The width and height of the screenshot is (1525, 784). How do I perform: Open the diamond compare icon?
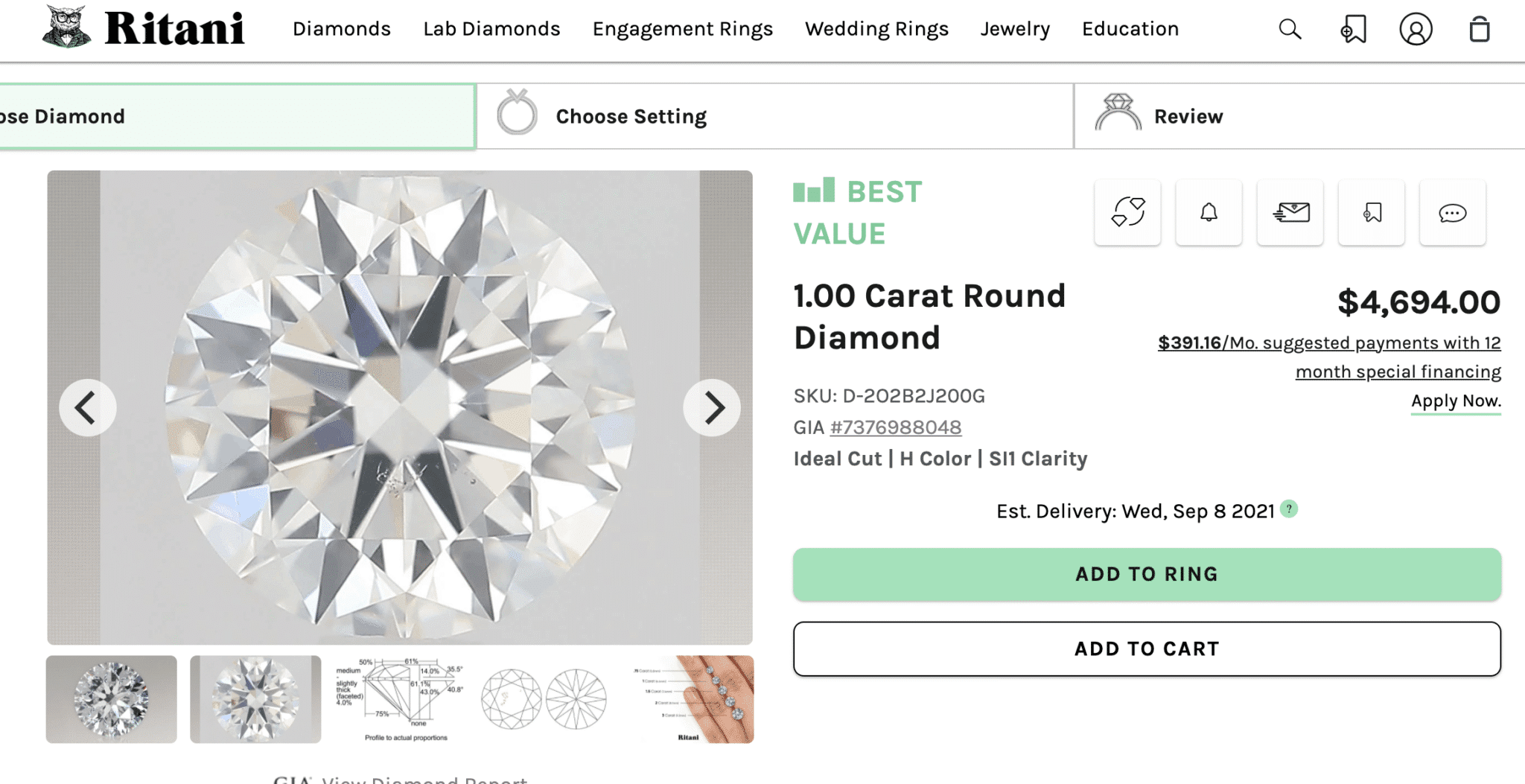1127,213
